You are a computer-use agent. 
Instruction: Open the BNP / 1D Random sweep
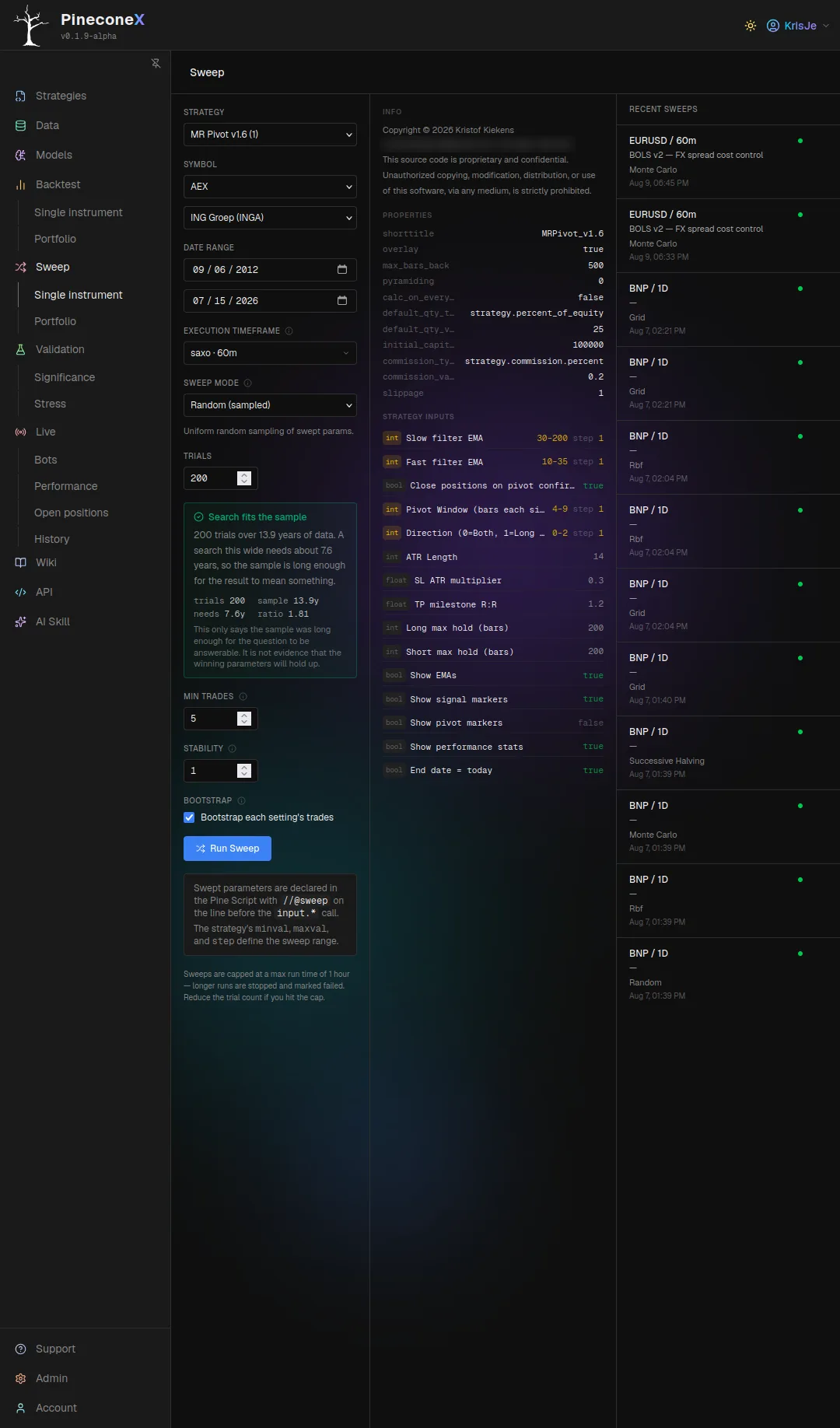(x=728, y=975)
